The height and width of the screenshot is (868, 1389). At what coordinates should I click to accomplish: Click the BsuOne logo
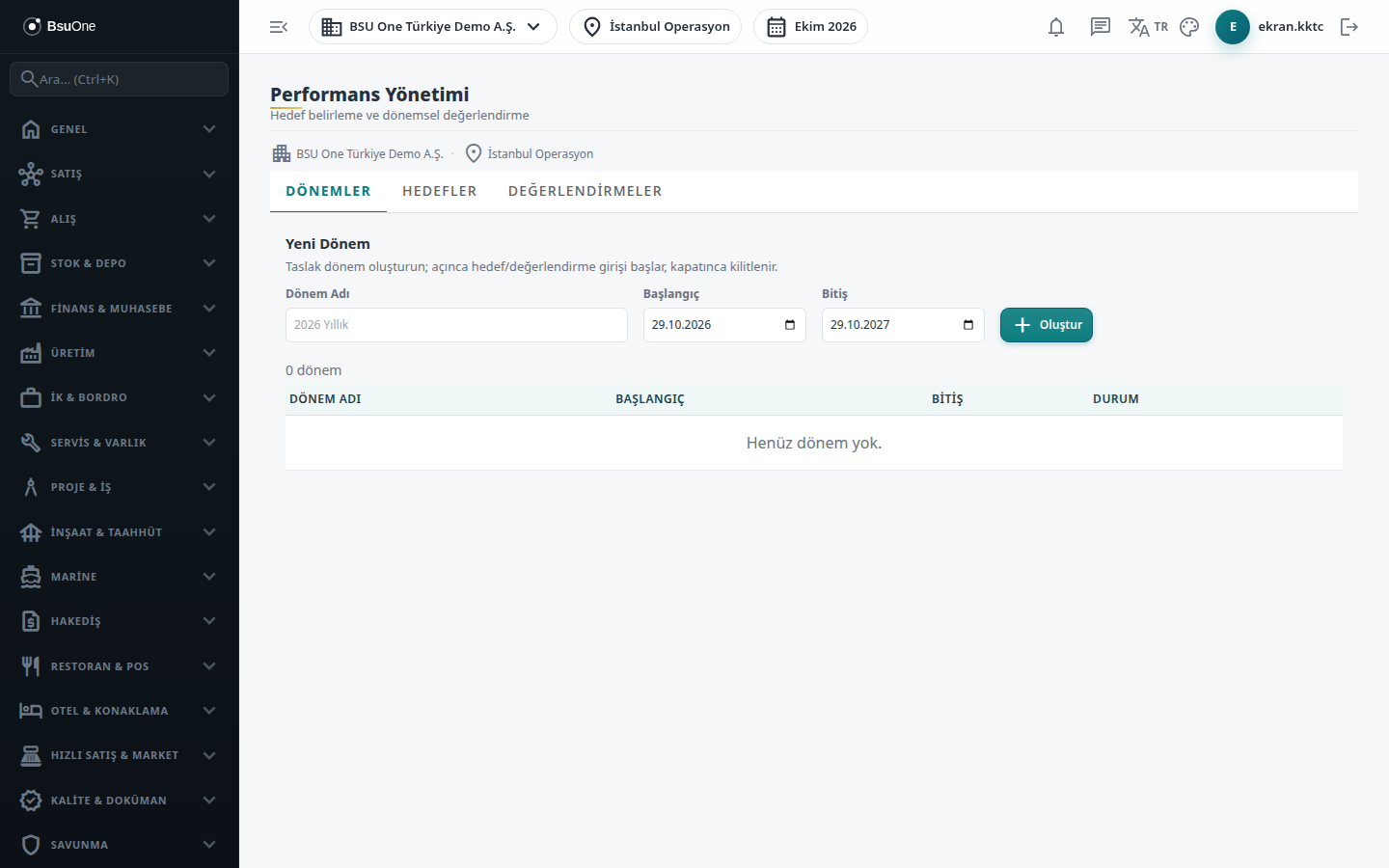coord(60,26)
